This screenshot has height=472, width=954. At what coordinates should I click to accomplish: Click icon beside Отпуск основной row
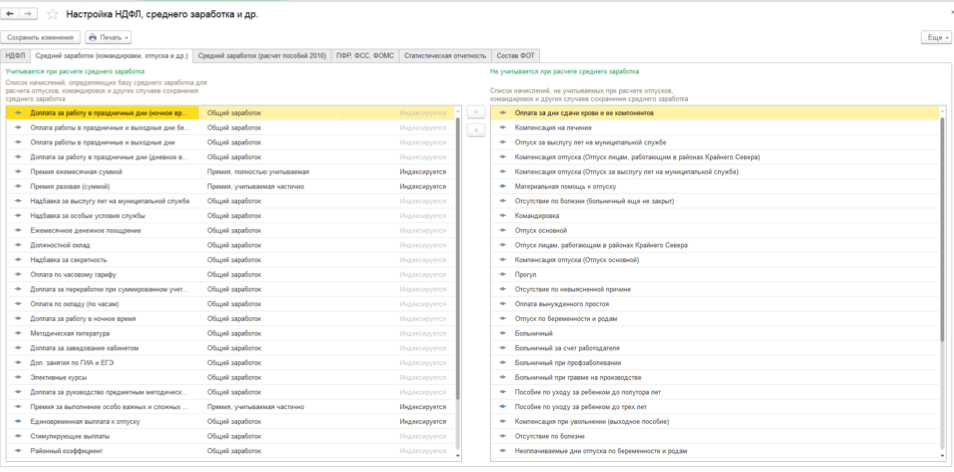pyautogui.click(x=503, y=231)
